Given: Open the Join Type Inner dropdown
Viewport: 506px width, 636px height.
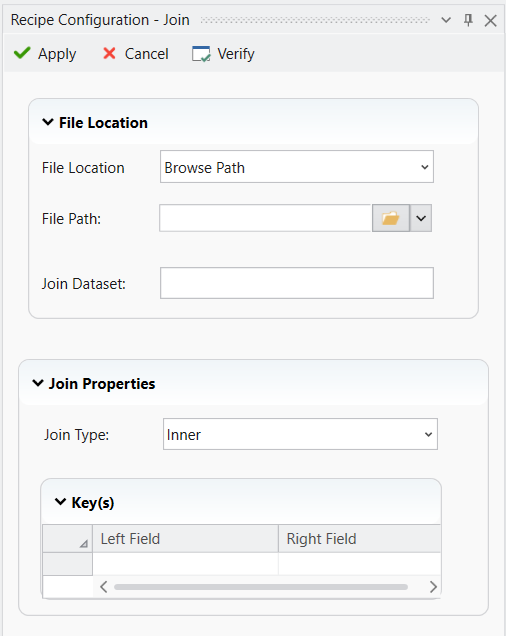Looking at the screenshot, I should pyautogui.click(x=300, y=434).
